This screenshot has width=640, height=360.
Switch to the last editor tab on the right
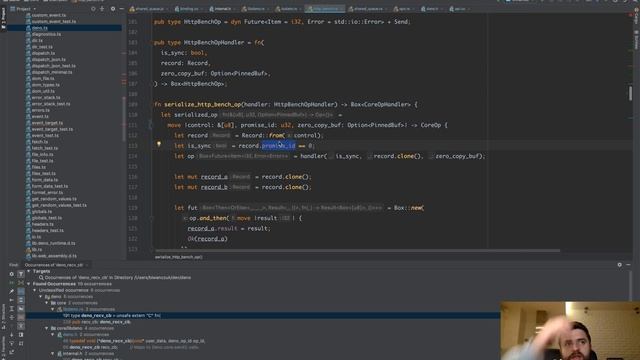coord(460,9)
